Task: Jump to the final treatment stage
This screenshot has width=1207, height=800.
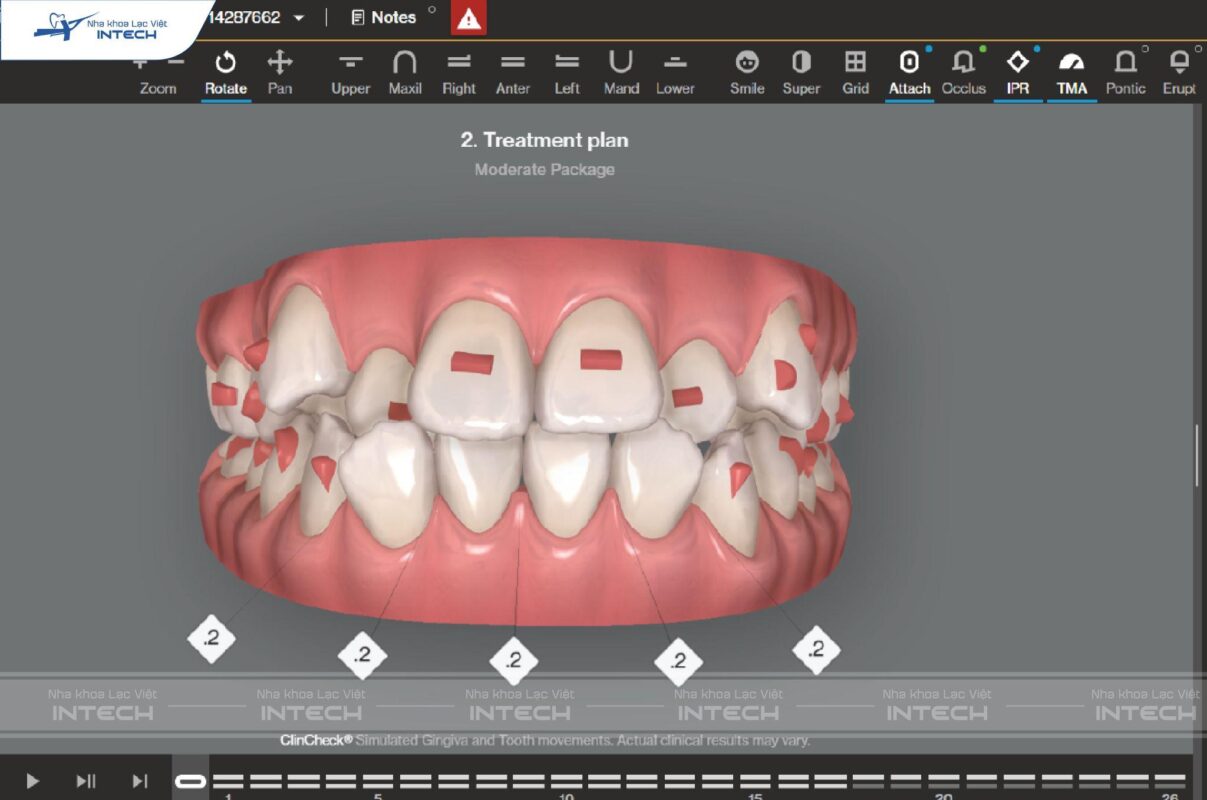Action: [x=140, y=781]
